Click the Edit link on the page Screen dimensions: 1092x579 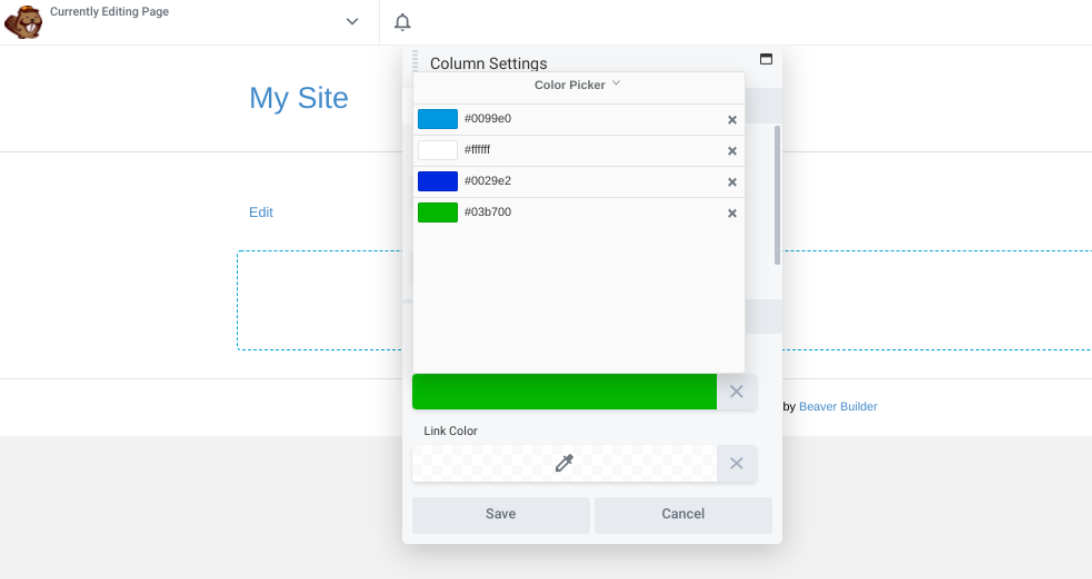[260, 212]
